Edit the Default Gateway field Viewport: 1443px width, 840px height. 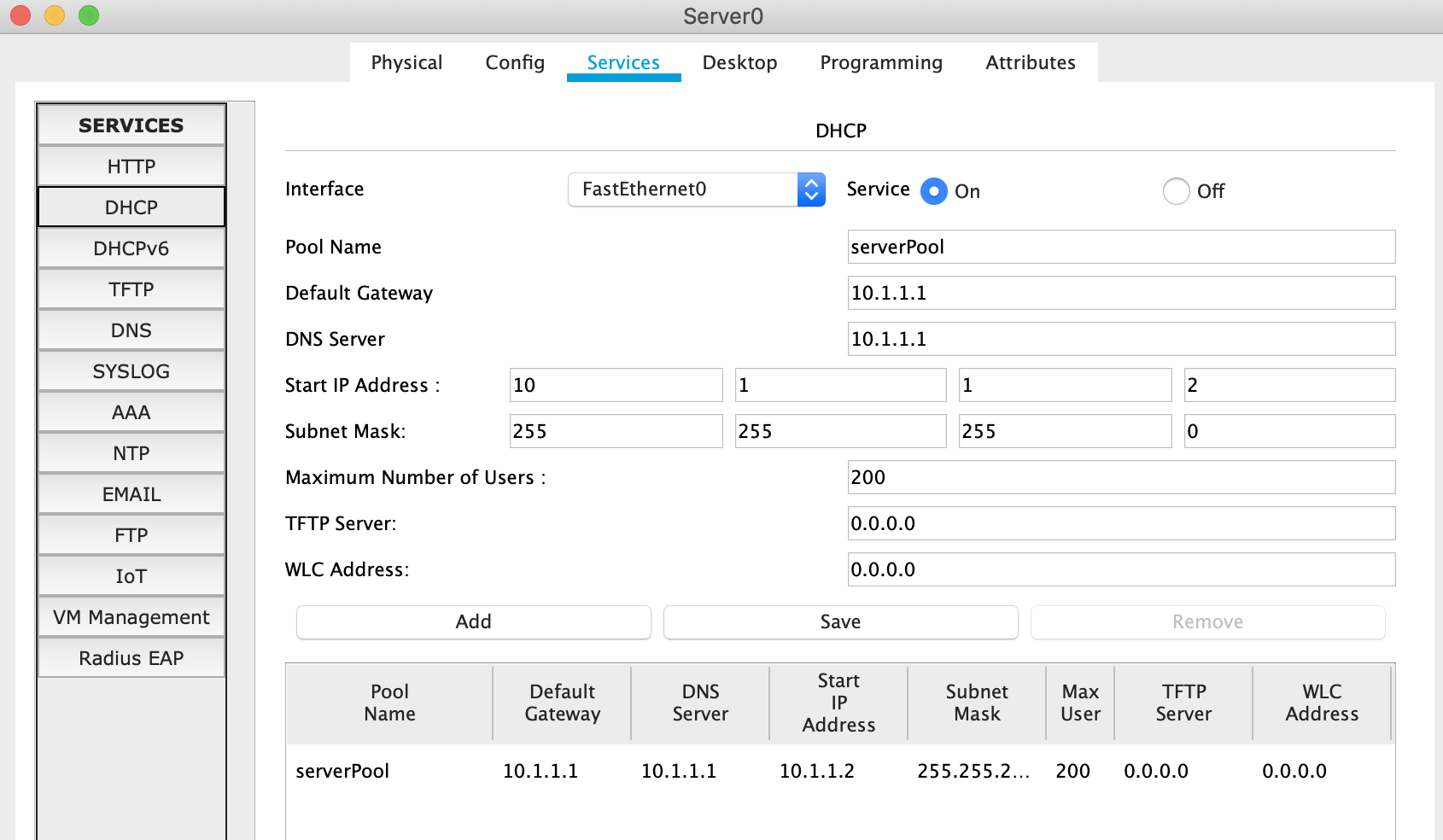(x=1121, y=294)
